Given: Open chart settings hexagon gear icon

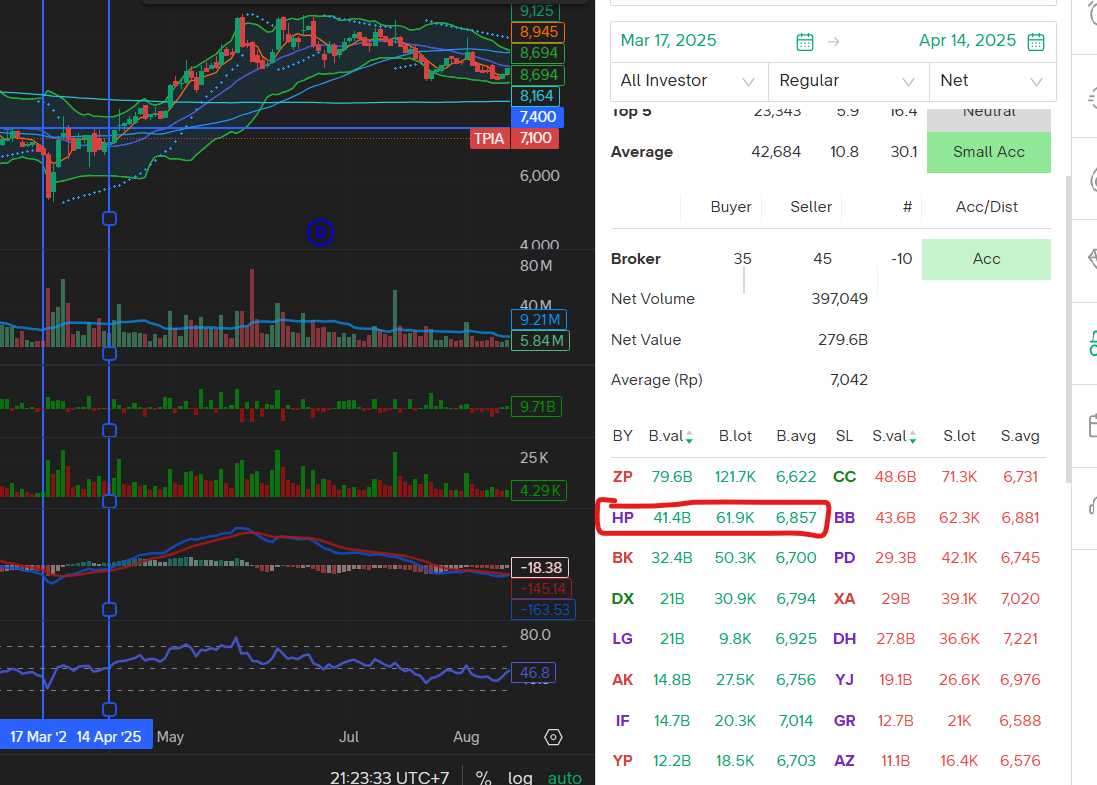Looking at the screenshot, I should tap(553, 737).
